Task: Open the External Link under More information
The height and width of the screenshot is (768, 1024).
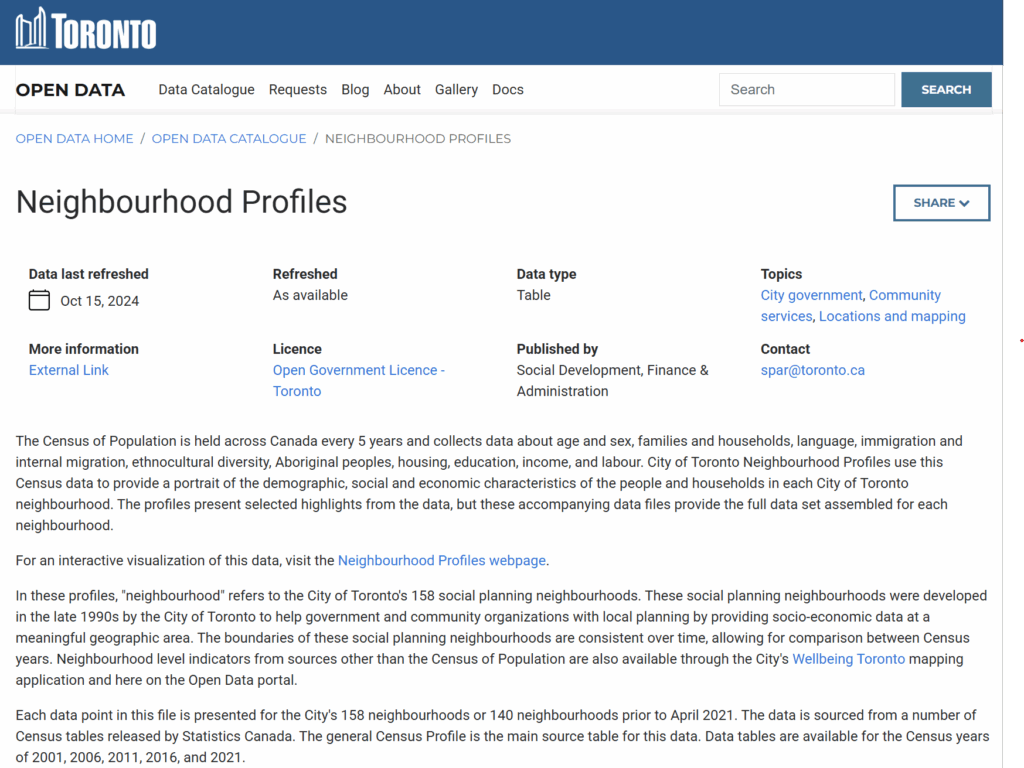Action: (69, 370)
